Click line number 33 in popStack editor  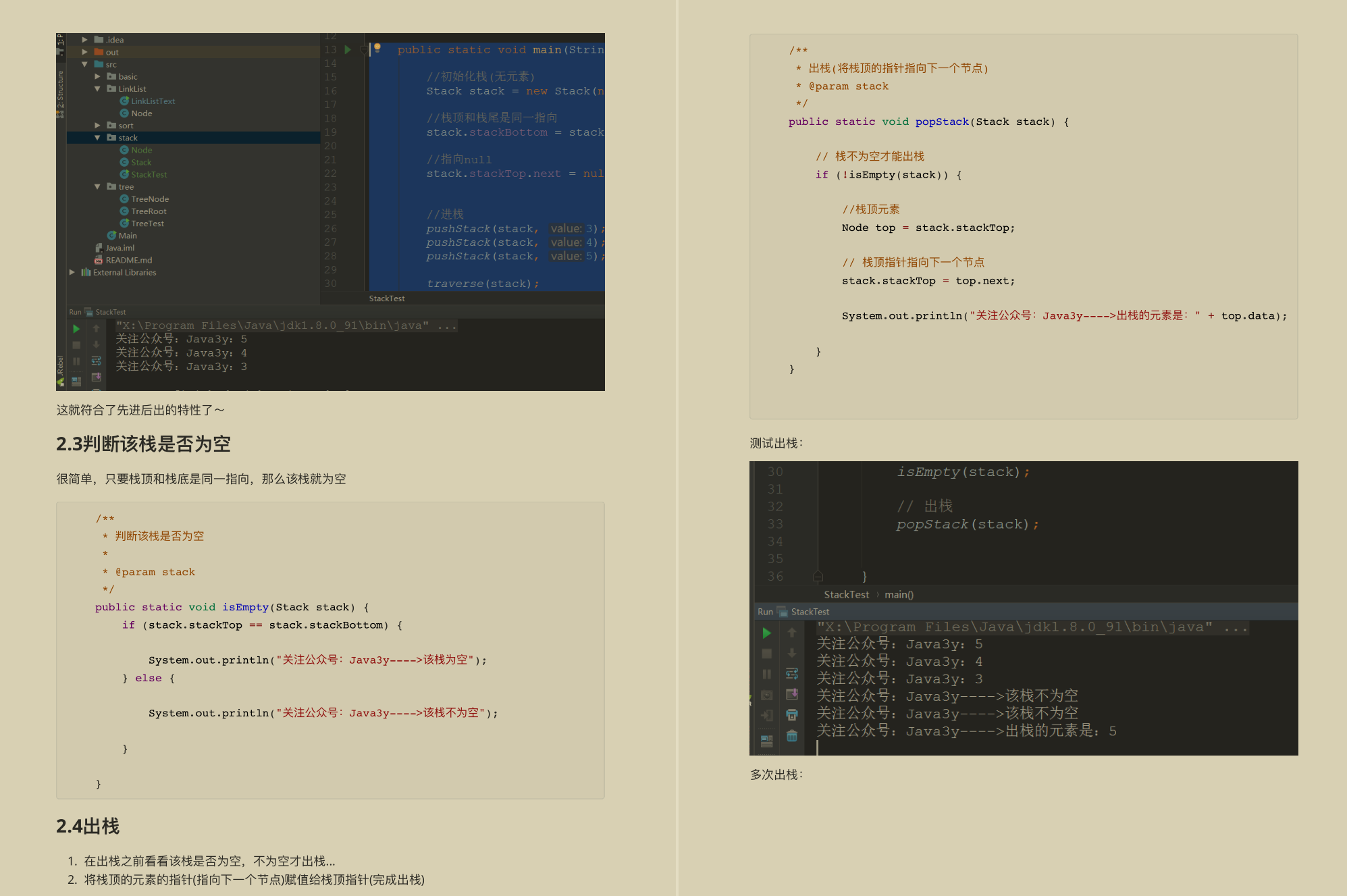click(775, 524)
